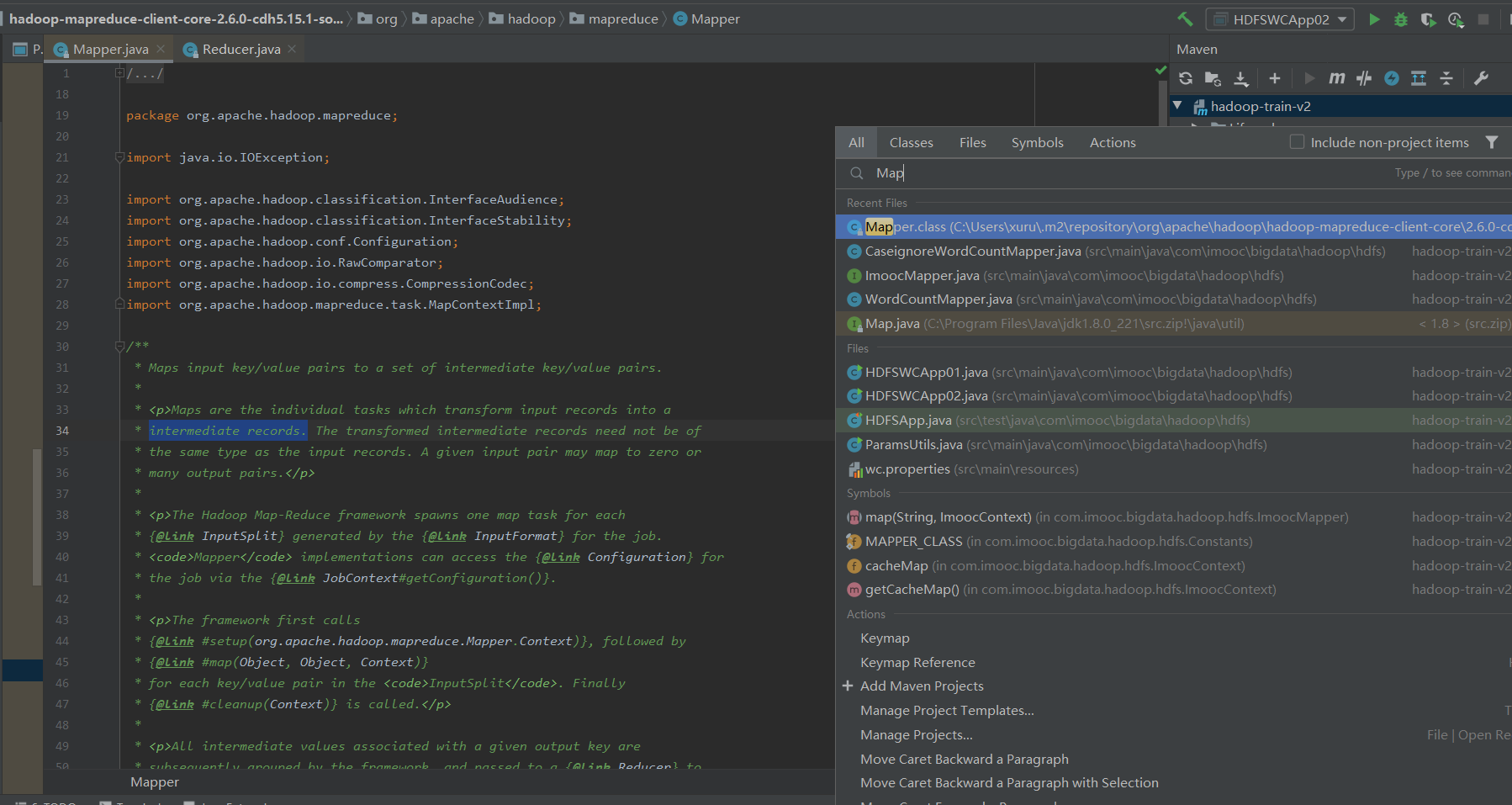Click the Build project hammer icon
The width and height of the screenshot is (1512, 805).
[x=1185, y=19]
